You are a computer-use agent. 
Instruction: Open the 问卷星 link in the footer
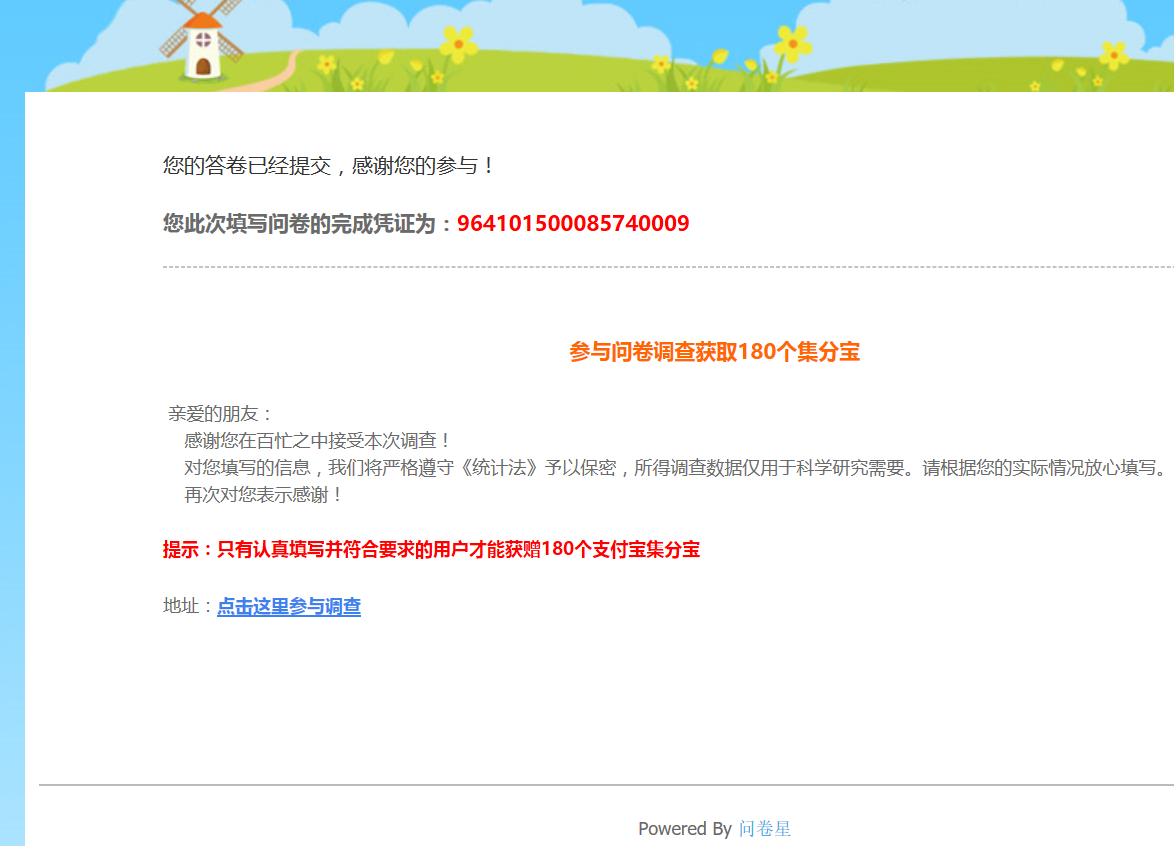(x=764, y=829)
